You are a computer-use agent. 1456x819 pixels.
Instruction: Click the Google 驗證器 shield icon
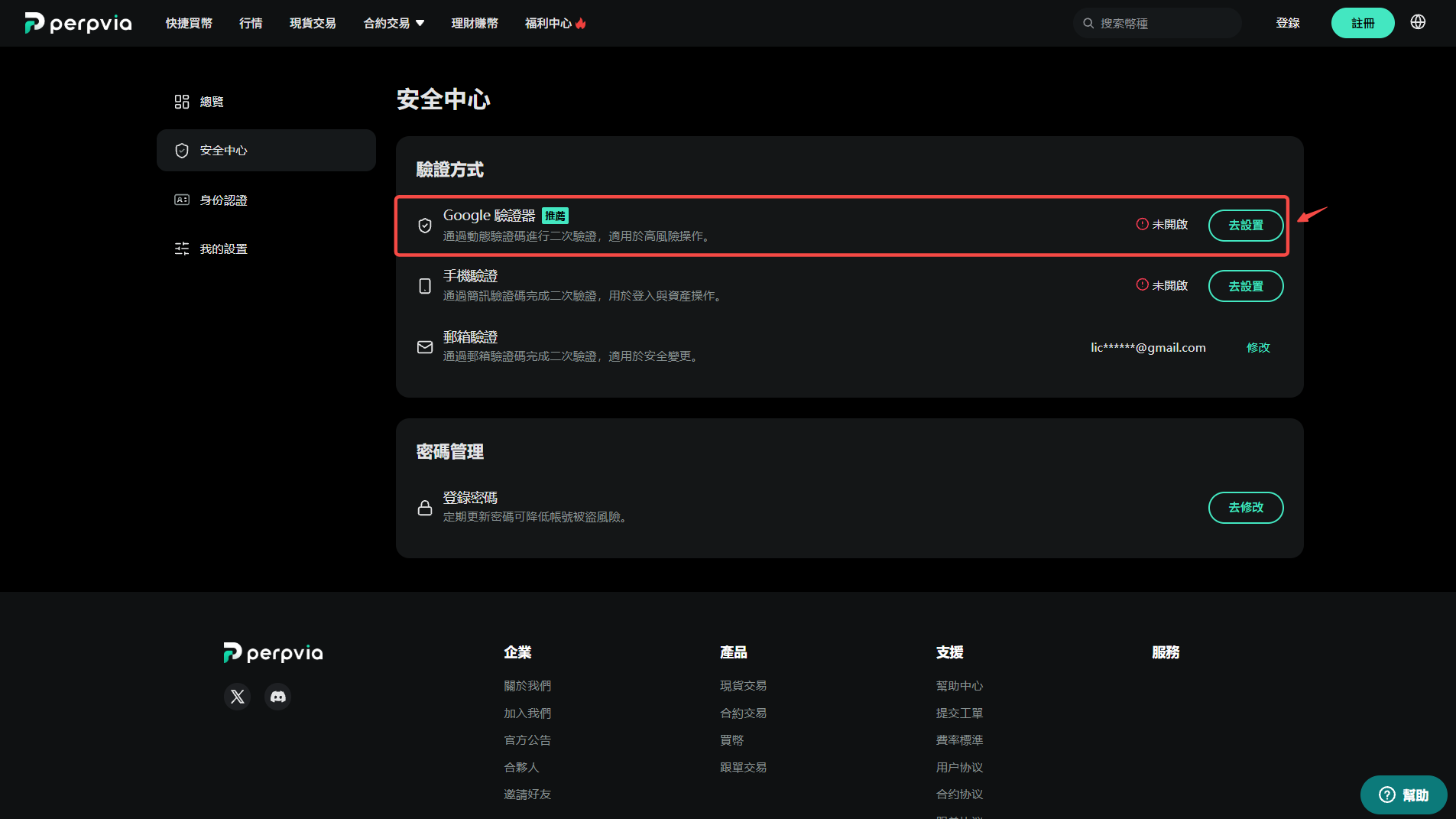pos(425,226)
